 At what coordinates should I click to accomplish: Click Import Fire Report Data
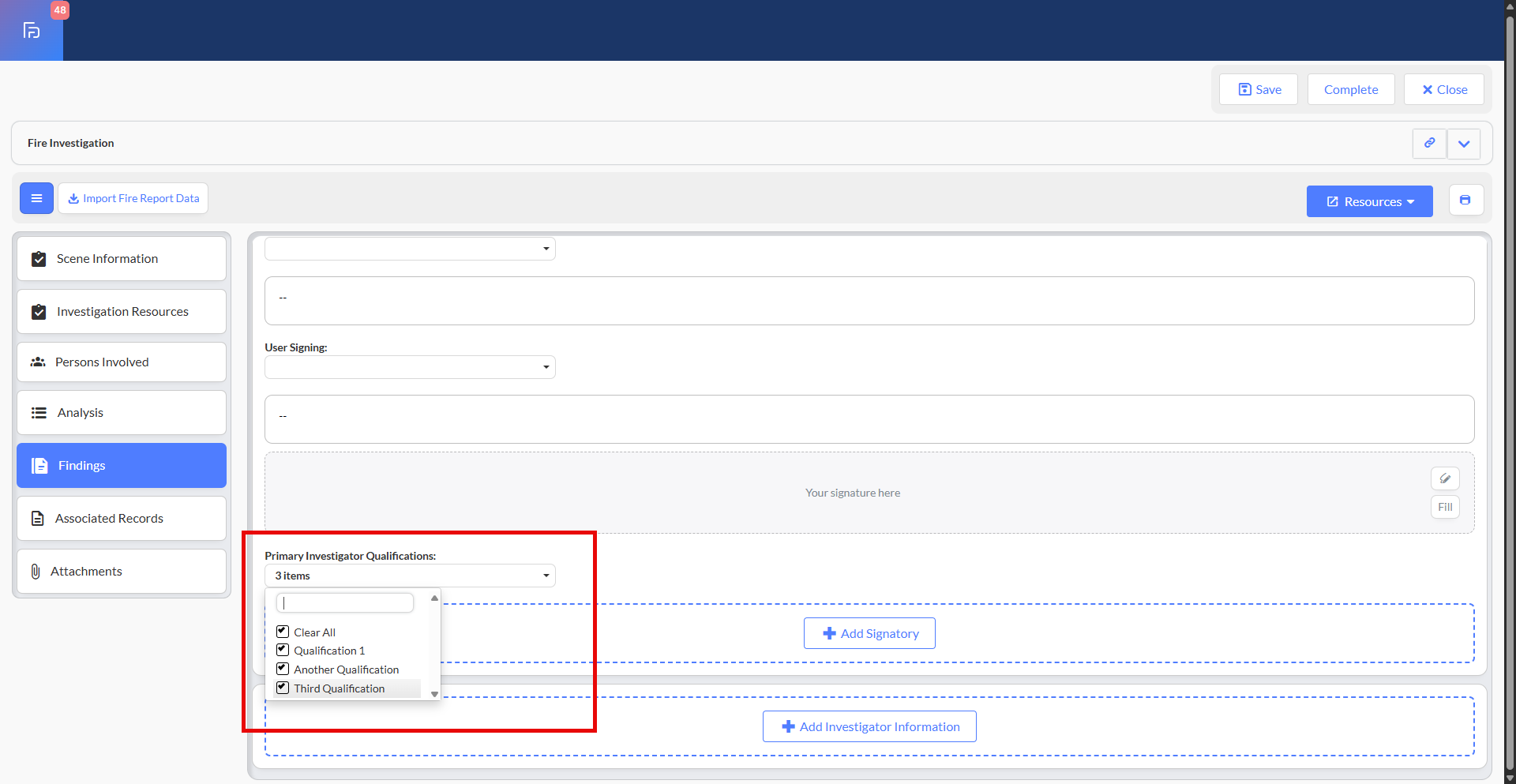133,199
